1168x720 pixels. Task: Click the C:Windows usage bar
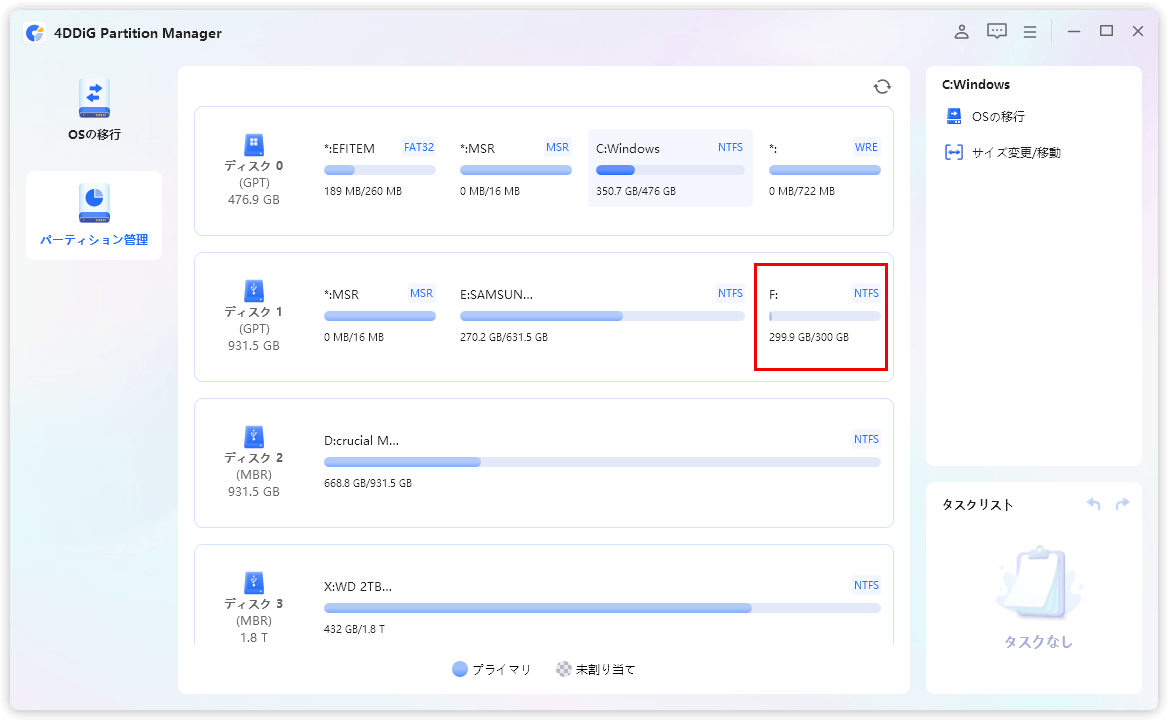[670, 171]
